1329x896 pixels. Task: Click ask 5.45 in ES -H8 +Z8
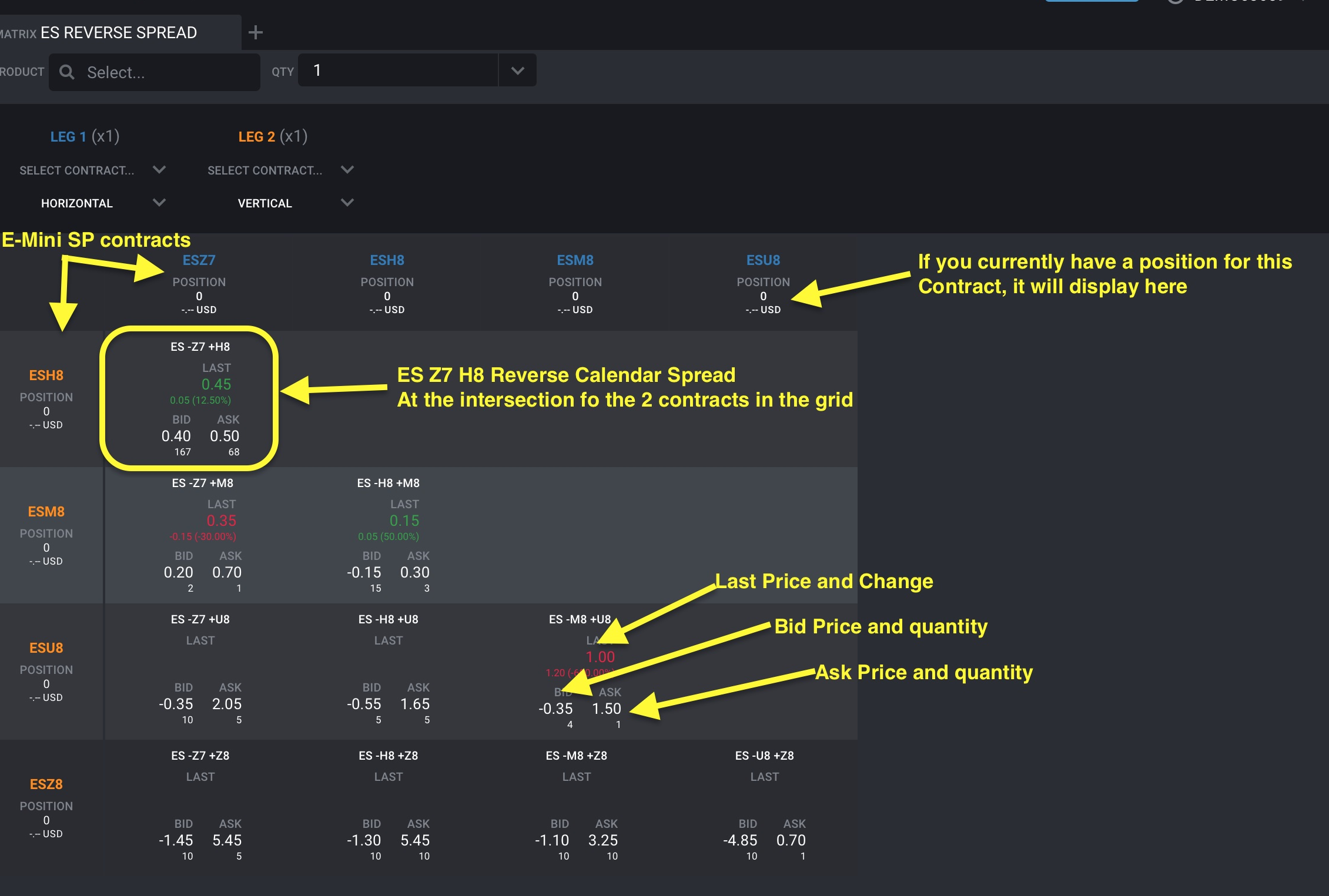click(415, 840)
